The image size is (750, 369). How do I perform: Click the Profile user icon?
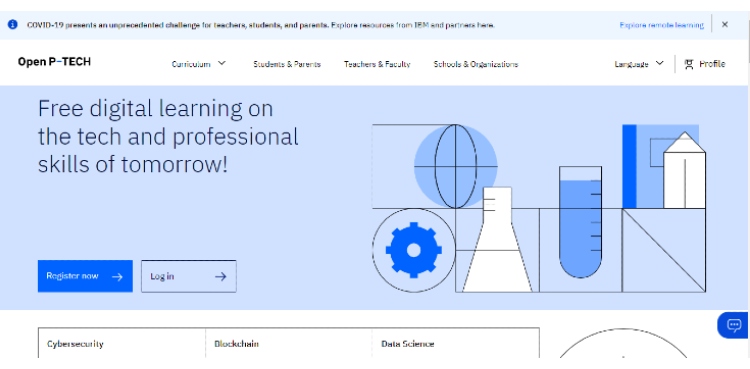click(689, 64)
